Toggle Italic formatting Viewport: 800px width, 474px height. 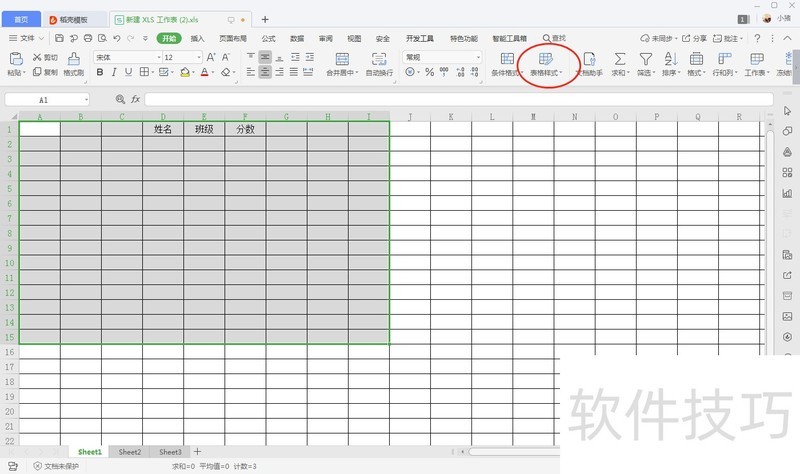[x=114, y=72]
